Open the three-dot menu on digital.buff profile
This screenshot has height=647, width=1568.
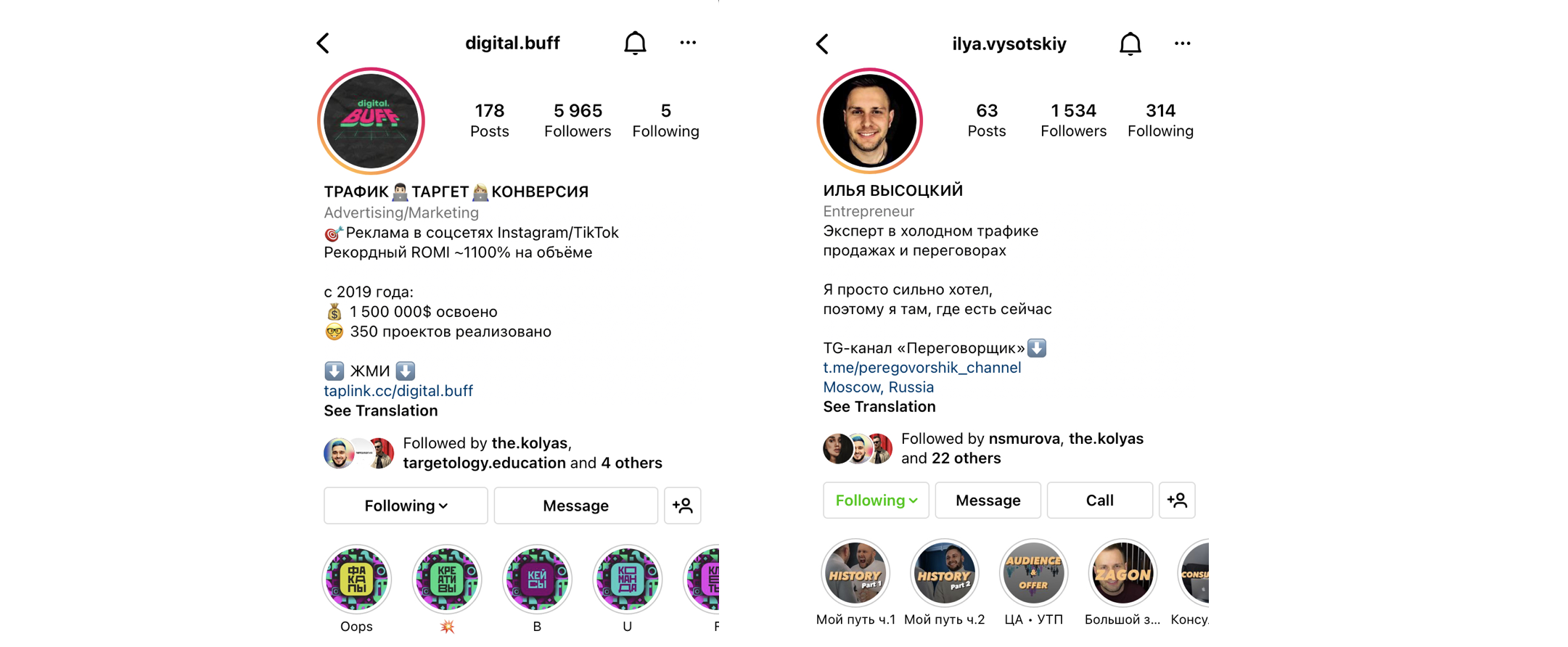[688, 43]
